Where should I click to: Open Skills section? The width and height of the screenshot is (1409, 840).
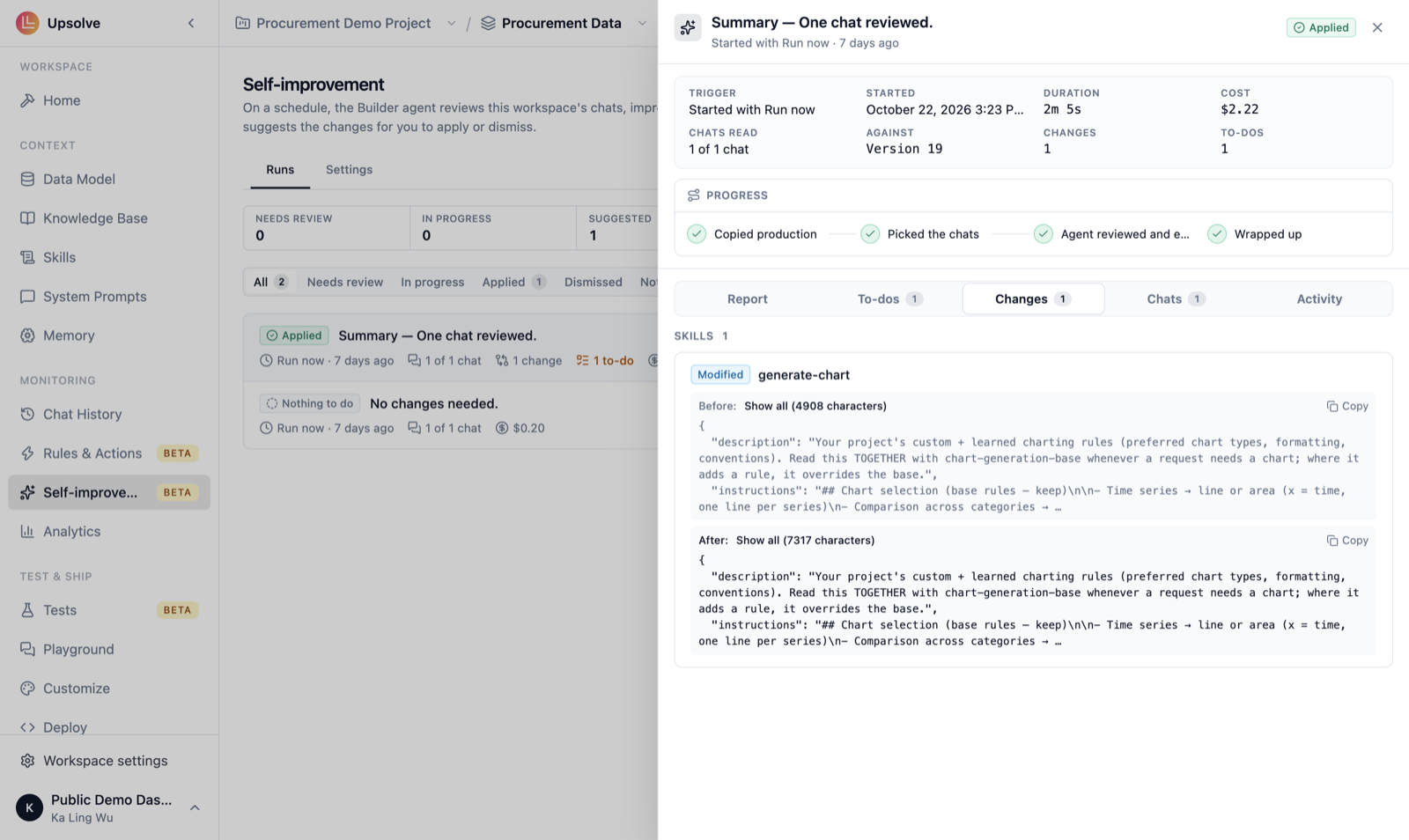pos(109,257)
